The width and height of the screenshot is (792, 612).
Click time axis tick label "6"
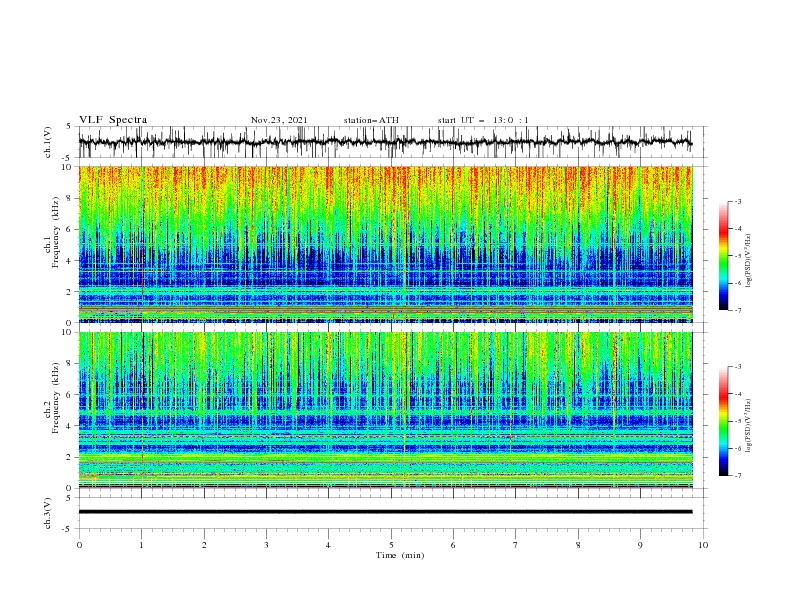[453, 545]
